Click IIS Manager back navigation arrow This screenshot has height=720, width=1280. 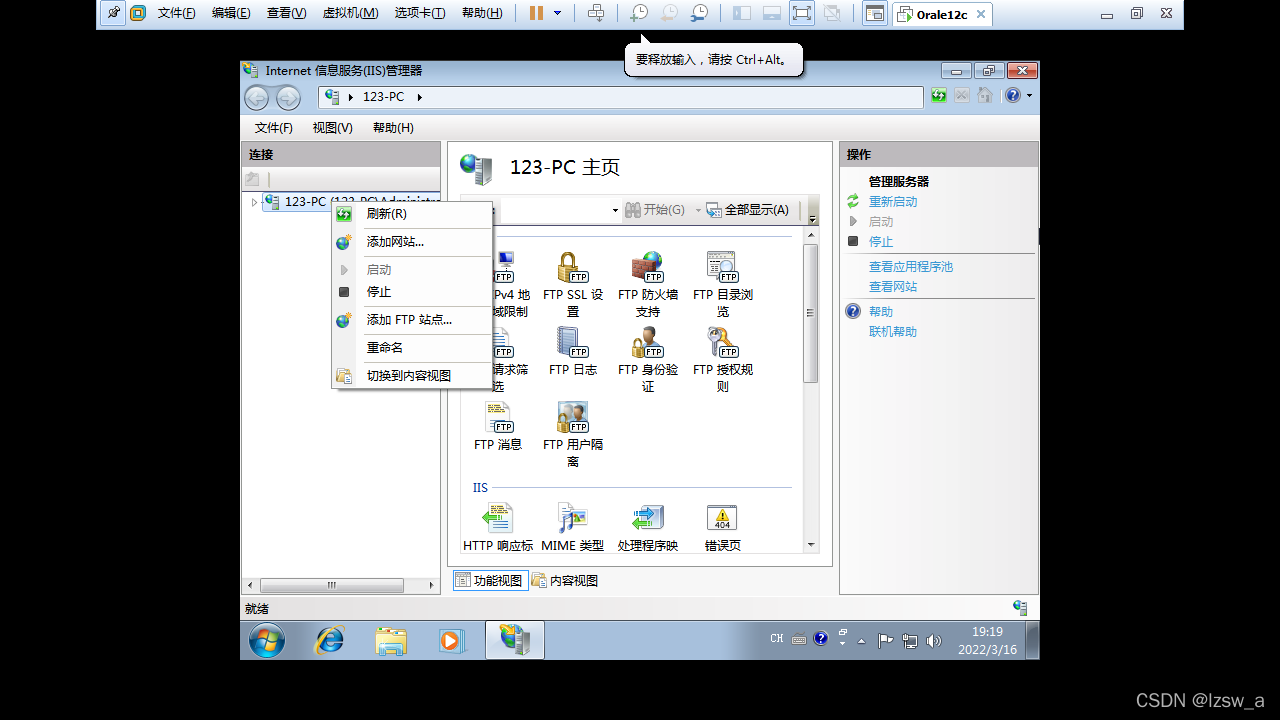click(x=257, y=97)
